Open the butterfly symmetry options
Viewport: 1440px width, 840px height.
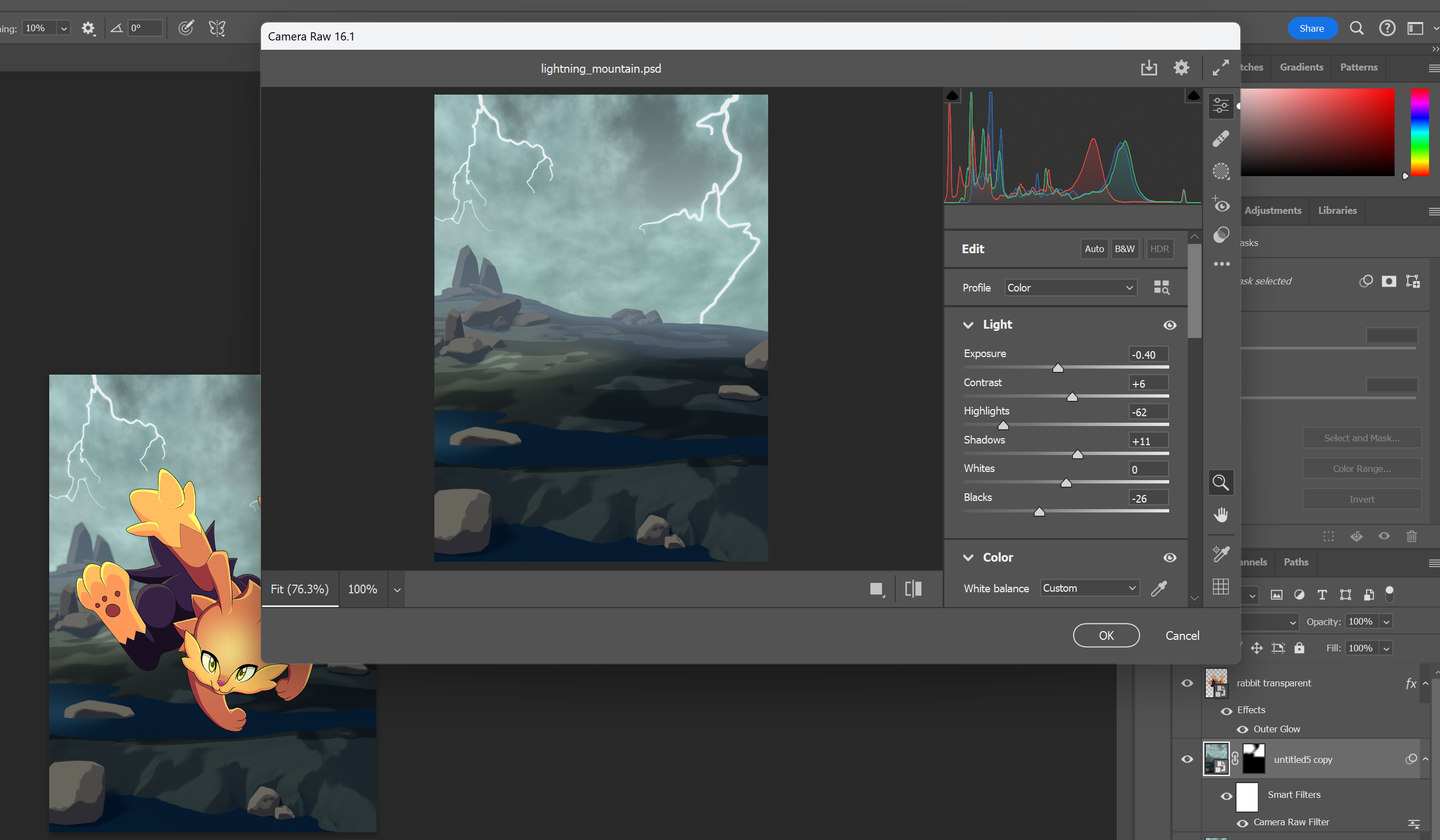coord(217,28)
